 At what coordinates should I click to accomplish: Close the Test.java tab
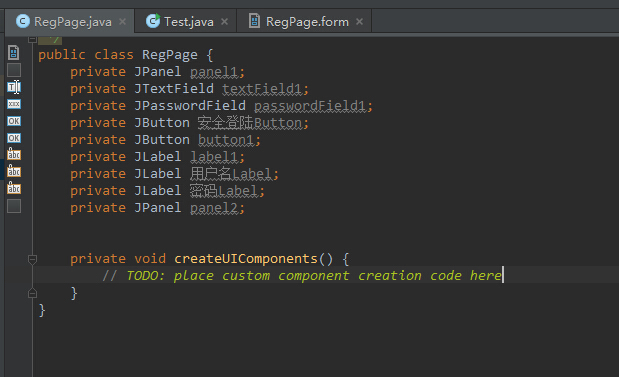[x=225, y=21]
